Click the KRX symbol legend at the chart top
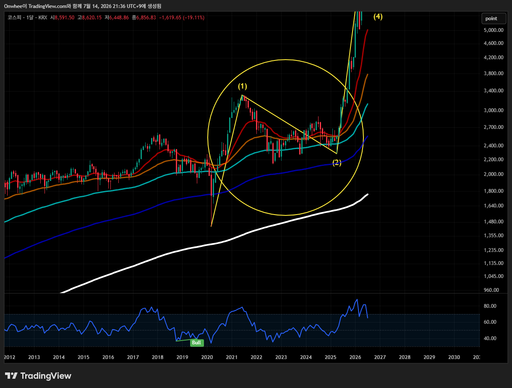 tap(27, 17)
